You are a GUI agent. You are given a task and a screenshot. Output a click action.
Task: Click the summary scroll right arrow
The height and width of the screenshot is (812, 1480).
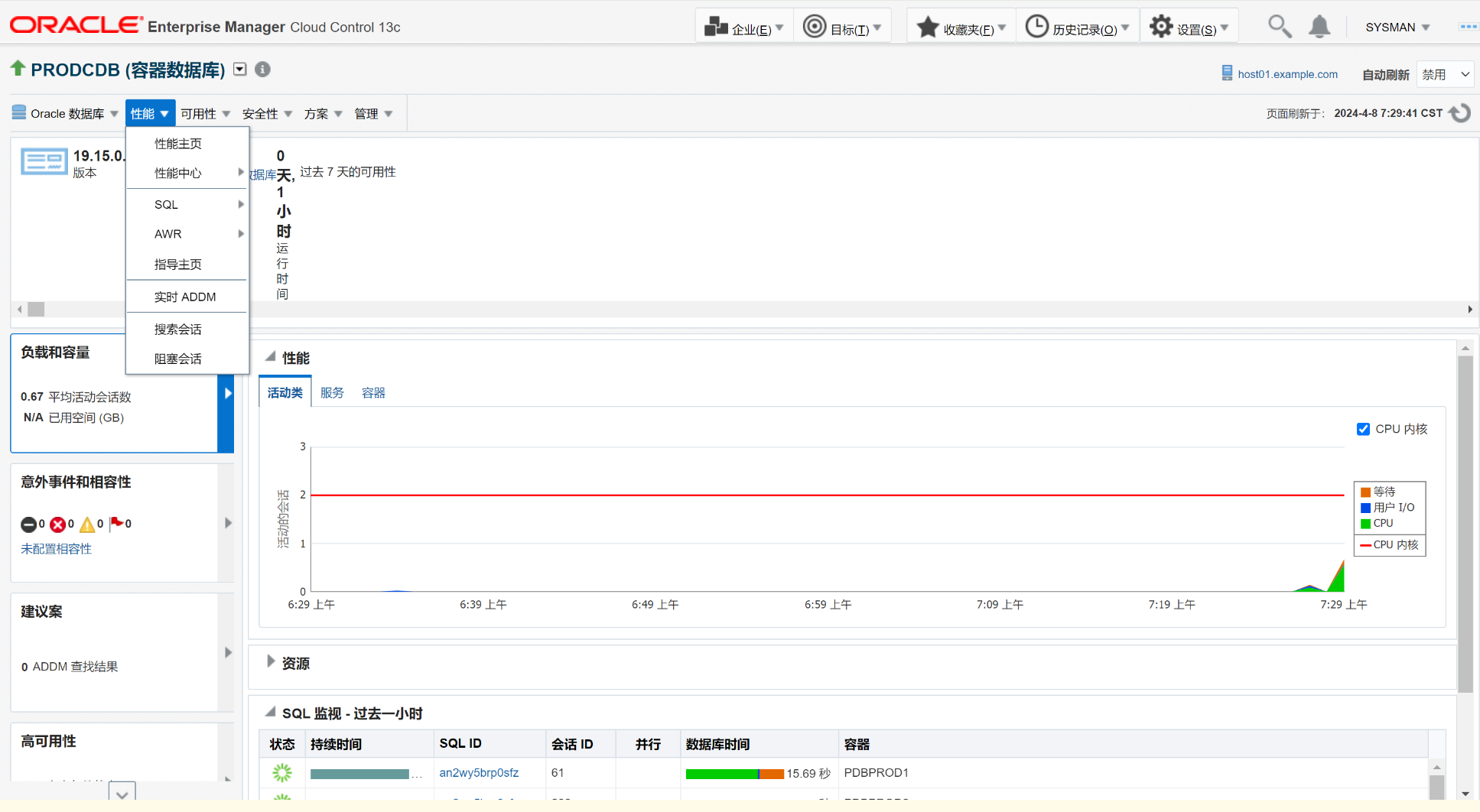[1470, 310]
